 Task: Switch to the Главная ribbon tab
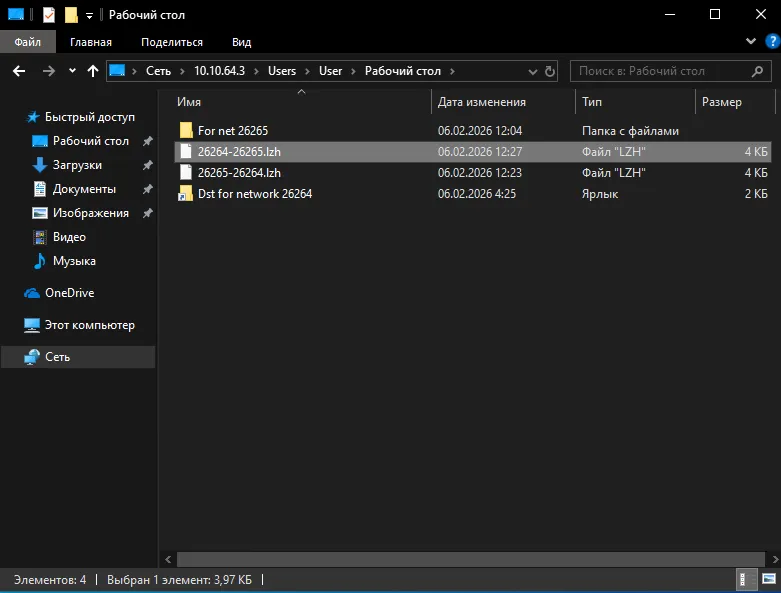(91, 42)
